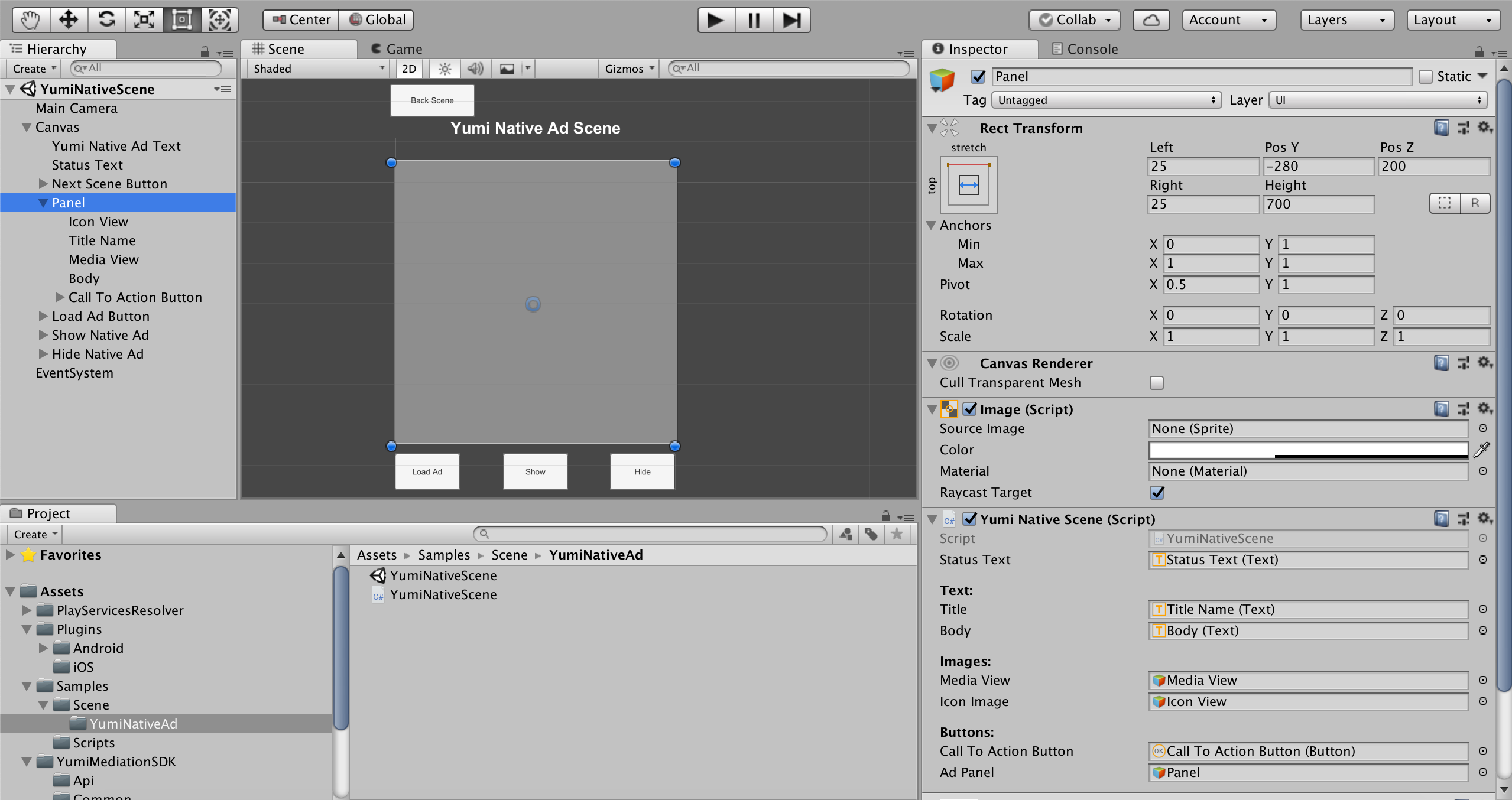The width and height of the screenshot is (1512, 800).
Task: Click the cloud services icon
Action: 1151,20
